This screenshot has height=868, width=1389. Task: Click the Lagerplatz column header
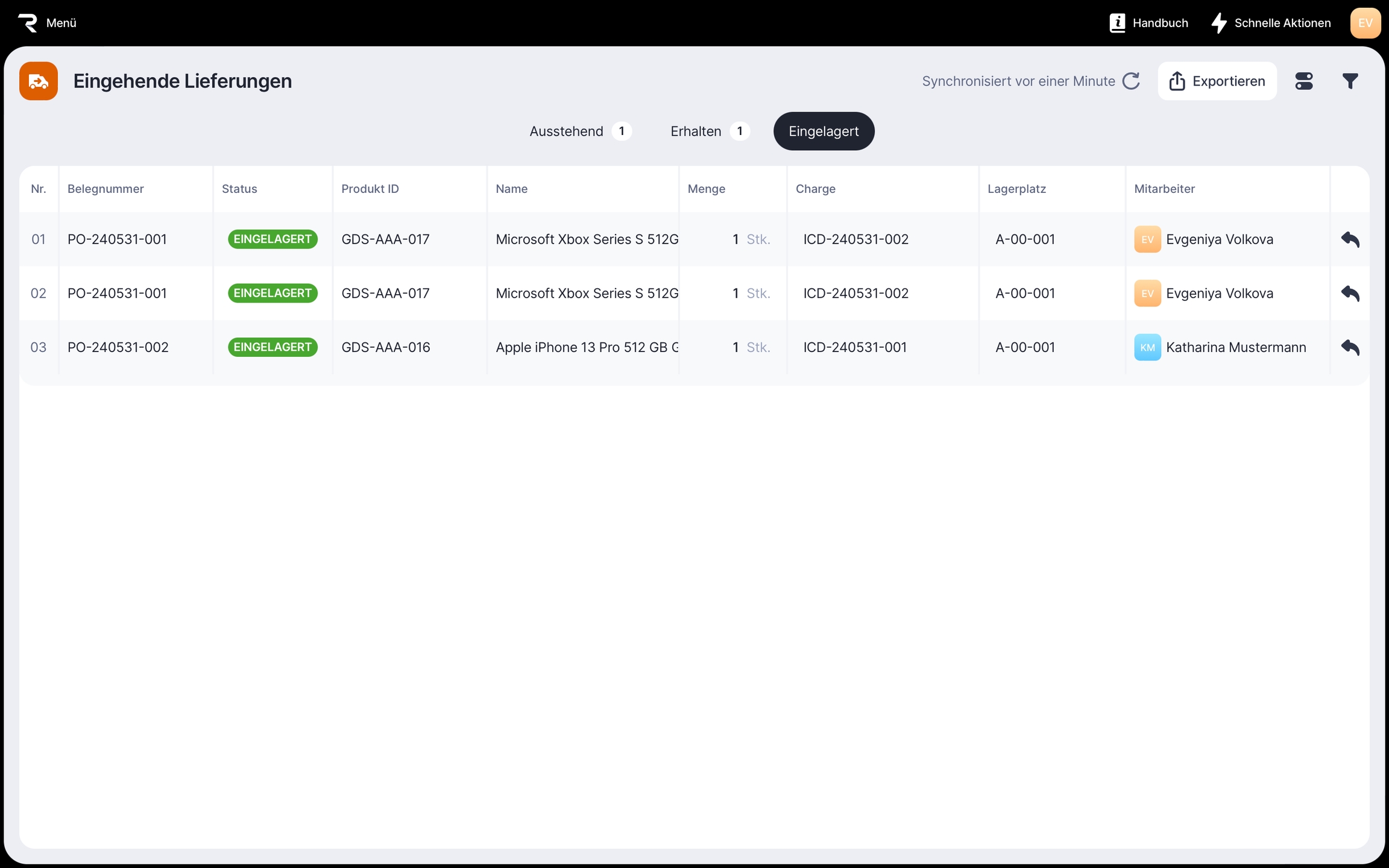tap(1016, 189)
